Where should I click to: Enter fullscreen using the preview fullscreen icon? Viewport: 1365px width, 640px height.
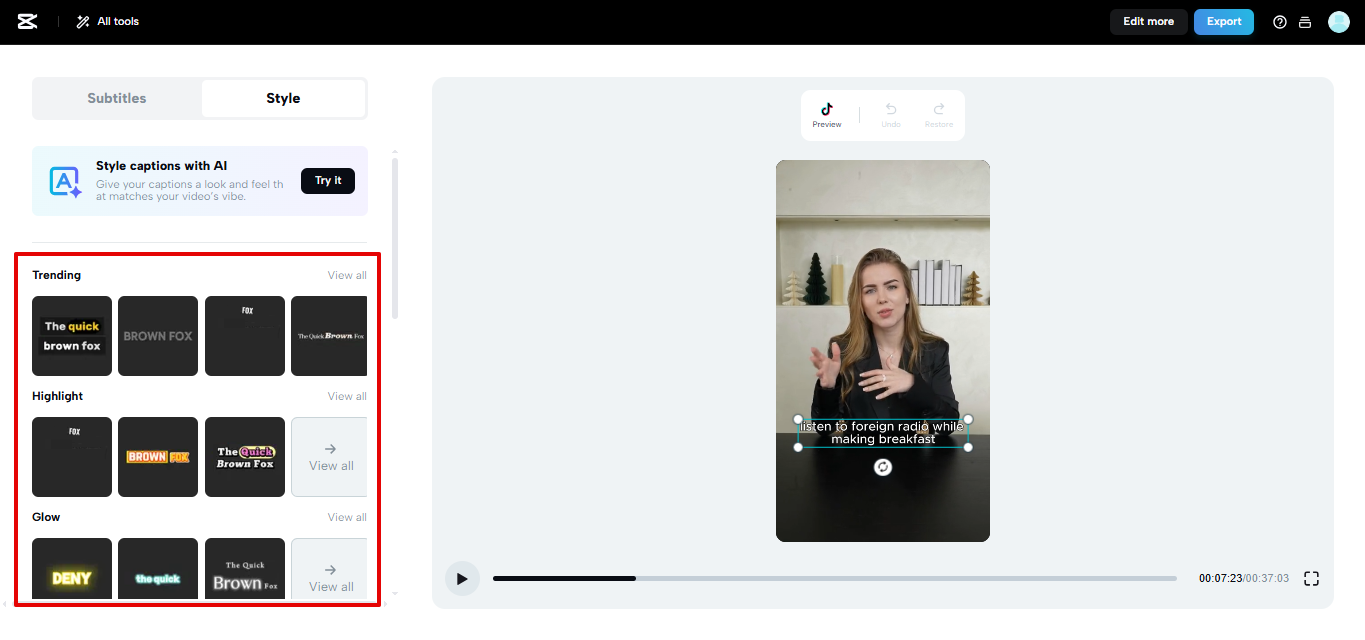1311,578
